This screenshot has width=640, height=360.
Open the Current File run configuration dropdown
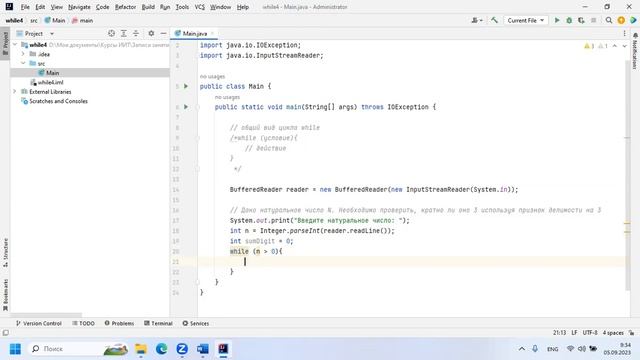pos(526,20)
